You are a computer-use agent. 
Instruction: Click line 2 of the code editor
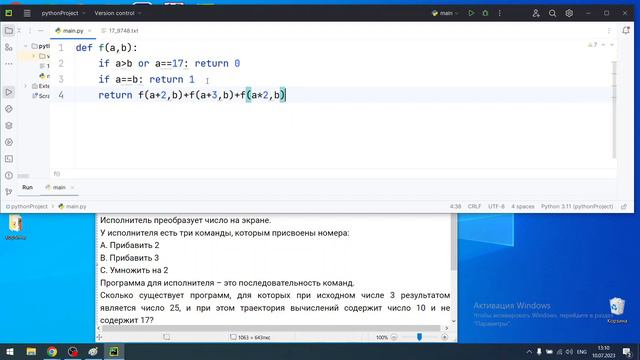tap(169, 64)
